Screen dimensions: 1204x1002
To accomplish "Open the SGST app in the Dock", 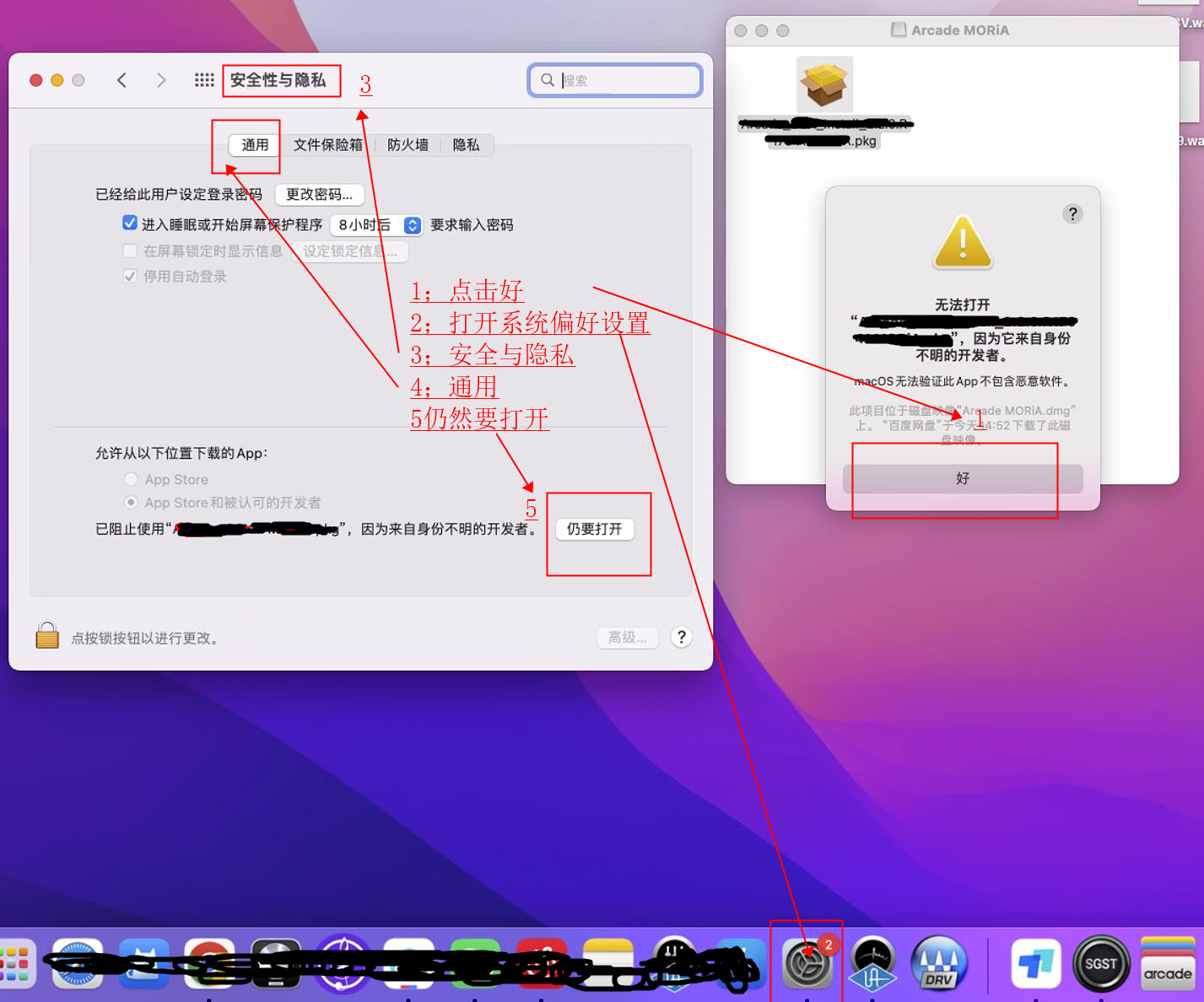I will coord(1101,963).
